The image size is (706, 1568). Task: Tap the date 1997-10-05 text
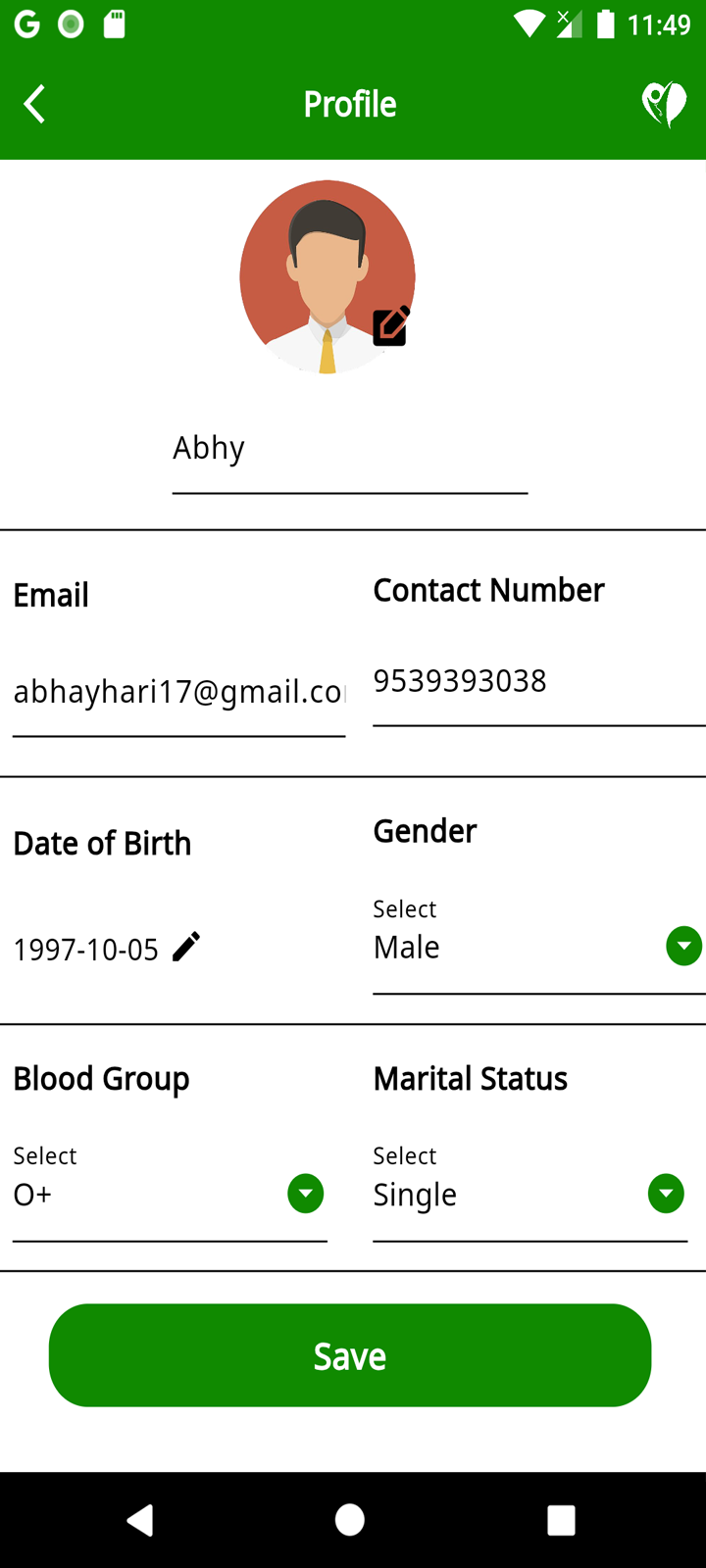[x=86, y=950]
